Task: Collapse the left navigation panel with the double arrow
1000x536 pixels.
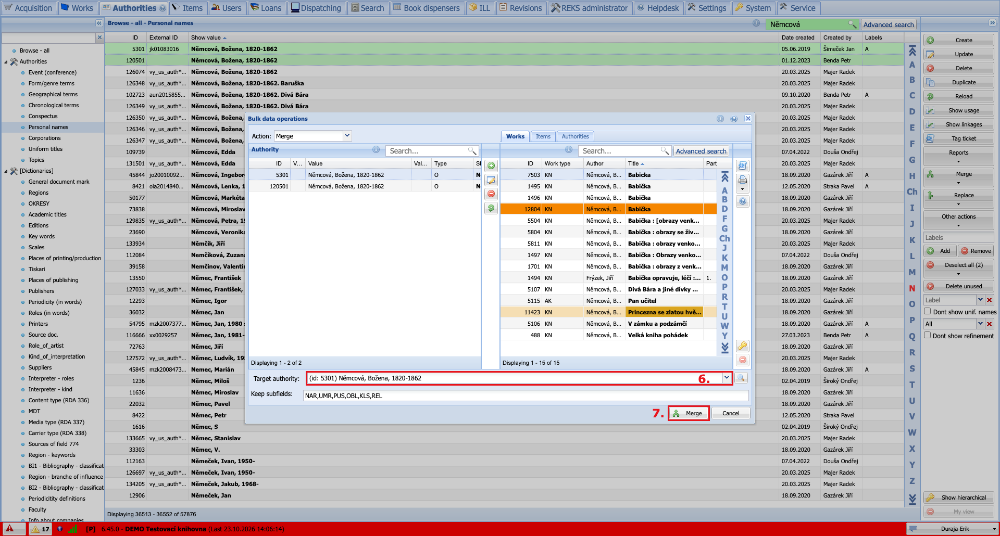Action: click(x=99, y=23)
